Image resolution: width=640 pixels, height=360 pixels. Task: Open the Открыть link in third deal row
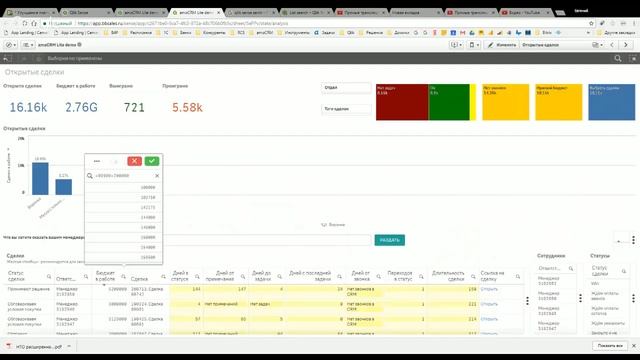(x=489, y=319)
